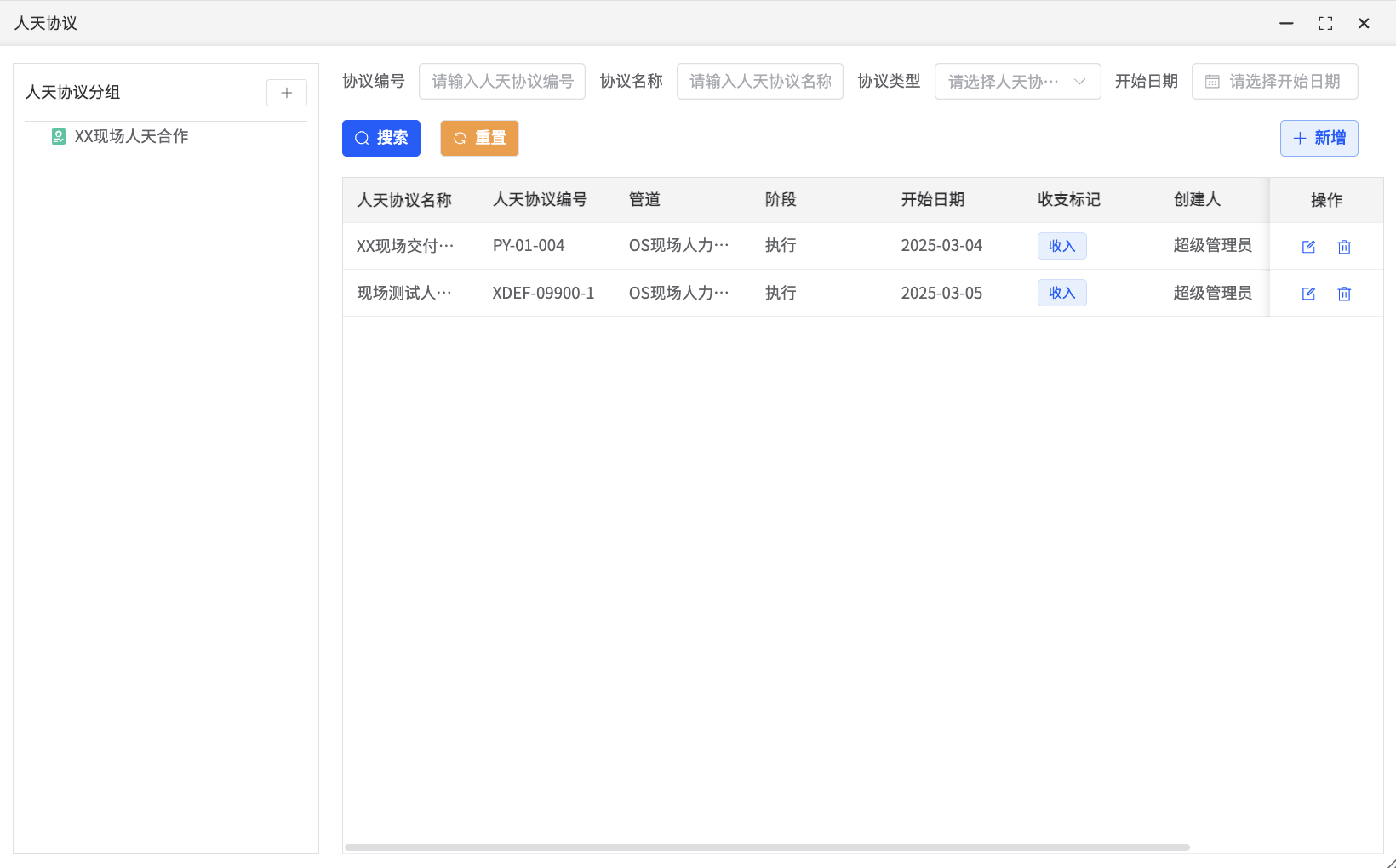
Task: Focus the 协议编号 input field
Action: pos(502,82)
